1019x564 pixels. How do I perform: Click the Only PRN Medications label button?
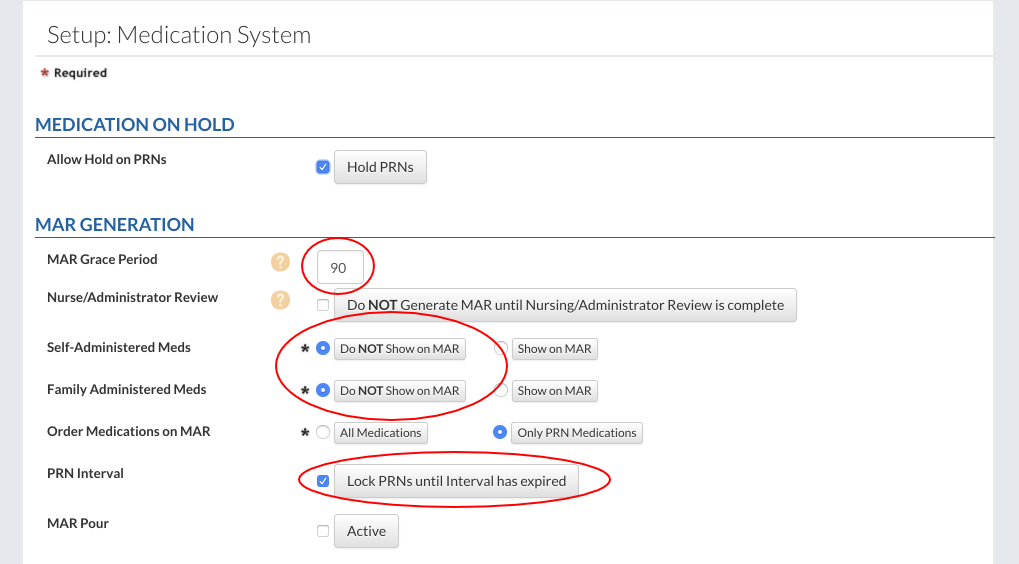coord(576,433)
